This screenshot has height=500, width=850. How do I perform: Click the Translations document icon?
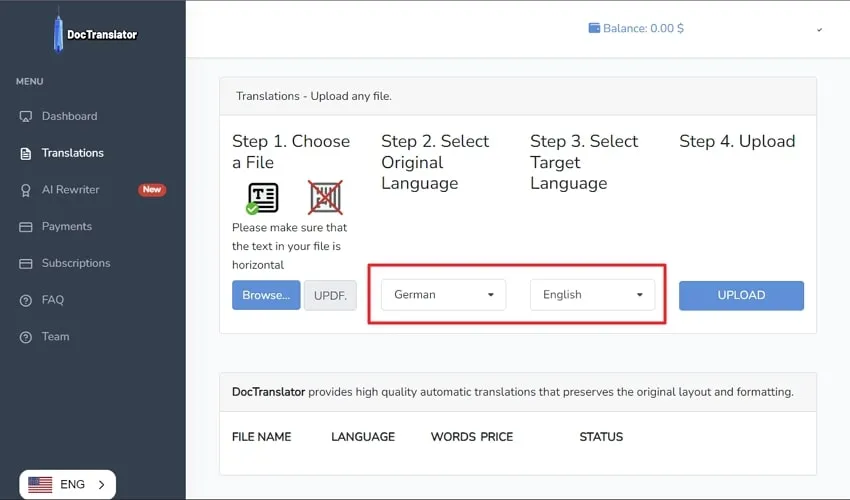click(x=25, y=153)
